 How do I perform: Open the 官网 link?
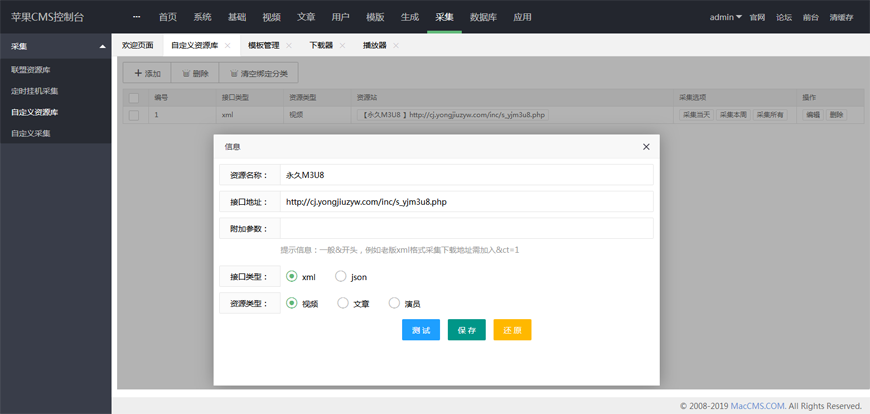[x=757, y=17]
